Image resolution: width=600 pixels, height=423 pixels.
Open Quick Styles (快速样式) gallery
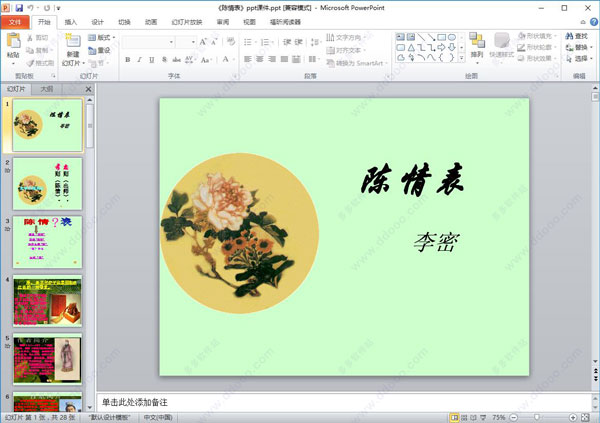click(501, 46)
